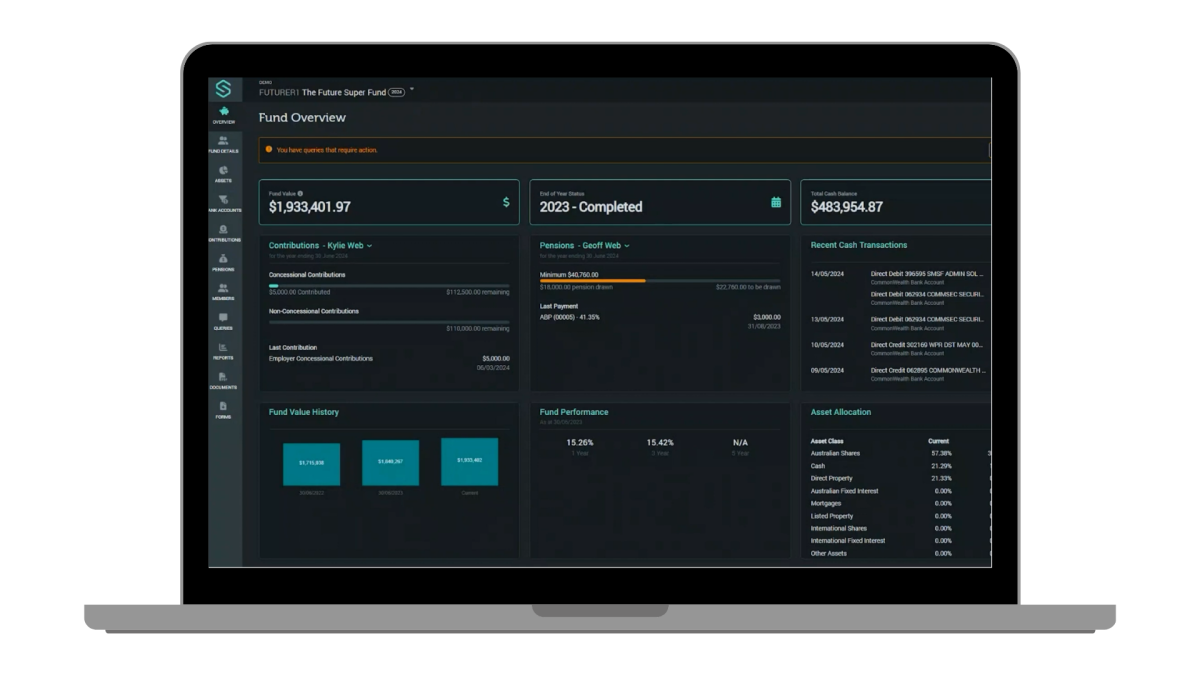Expand the Contributions Kylie Web member dropdown
Image resolution: width=1200 pixels, height=675 pixels.
tap(369, 245)
